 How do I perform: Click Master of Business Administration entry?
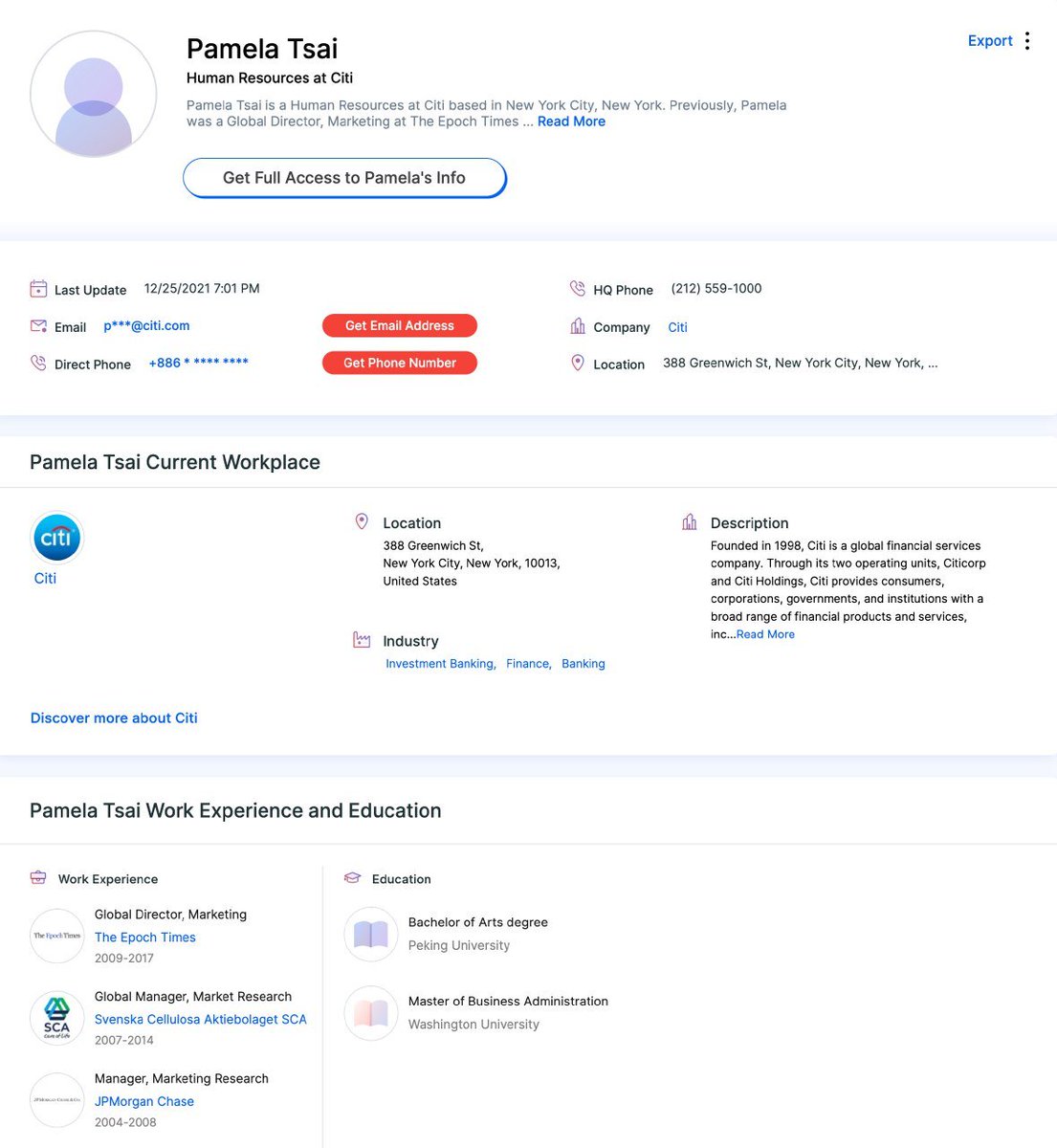(x=508, y=1001)
